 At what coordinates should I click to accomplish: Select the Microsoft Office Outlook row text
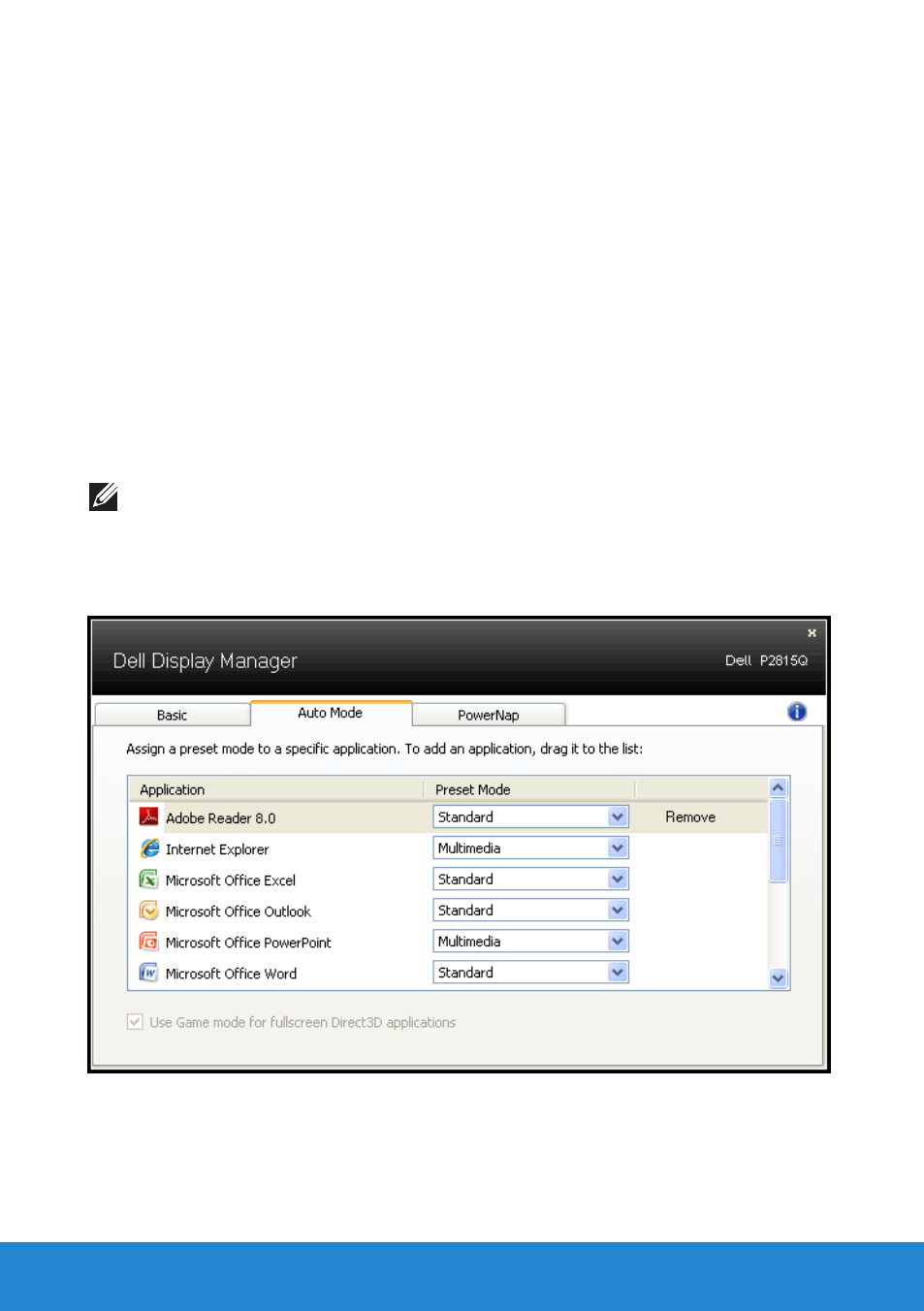tap(239, 911)
